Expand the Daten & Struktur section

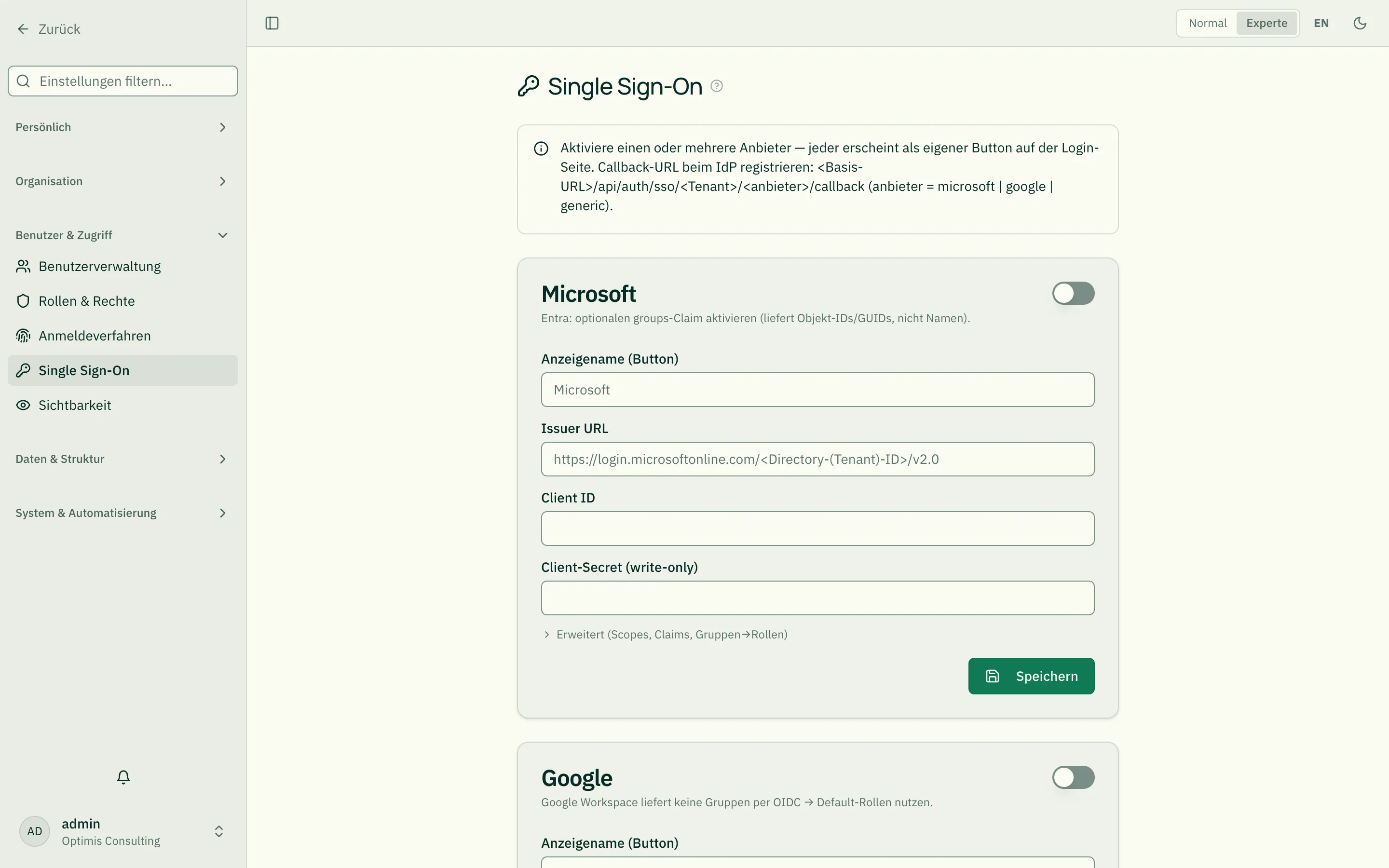123,459
